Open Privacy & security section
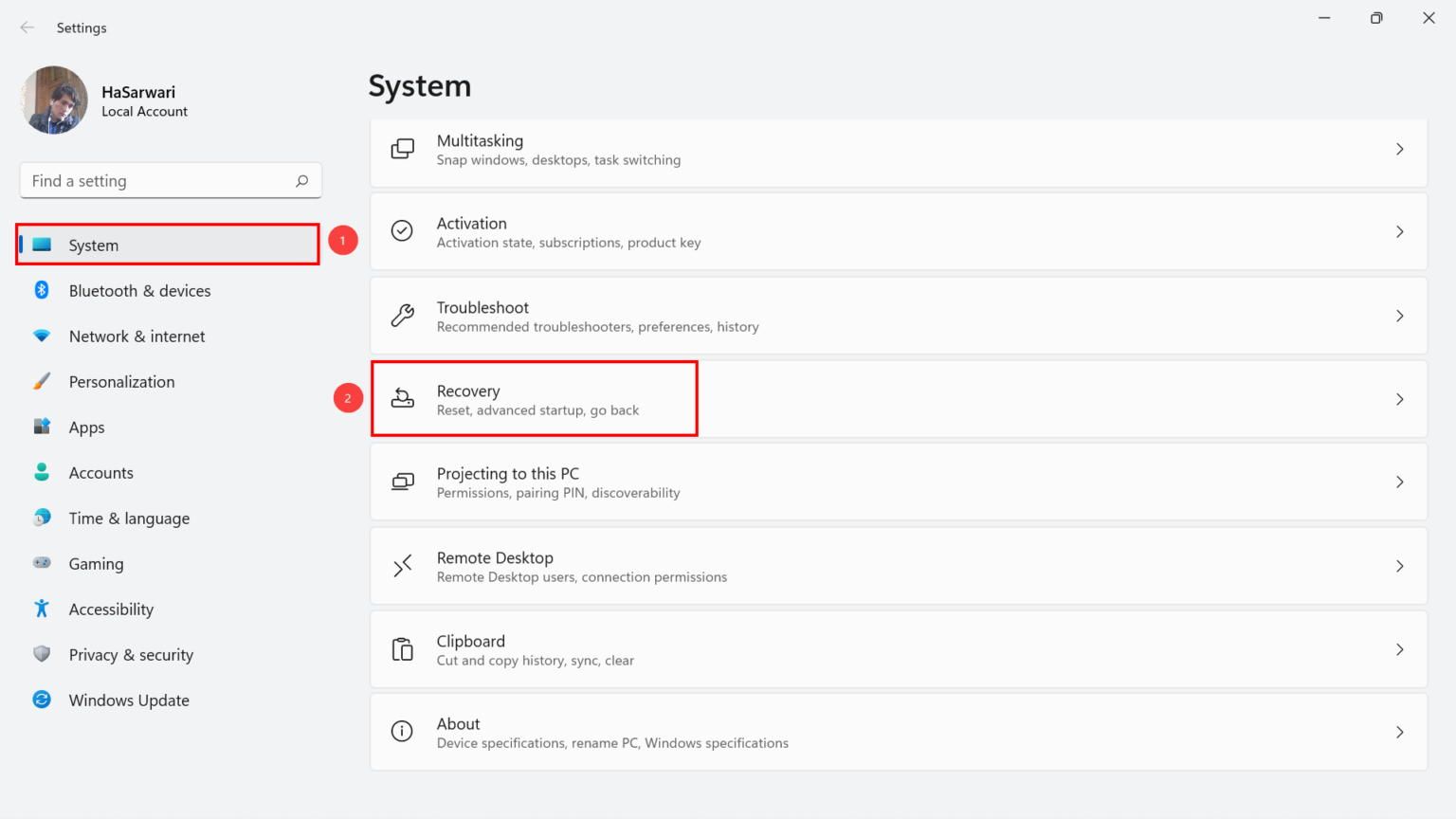This screenshot has height=819, width=1456. [131, 654]
